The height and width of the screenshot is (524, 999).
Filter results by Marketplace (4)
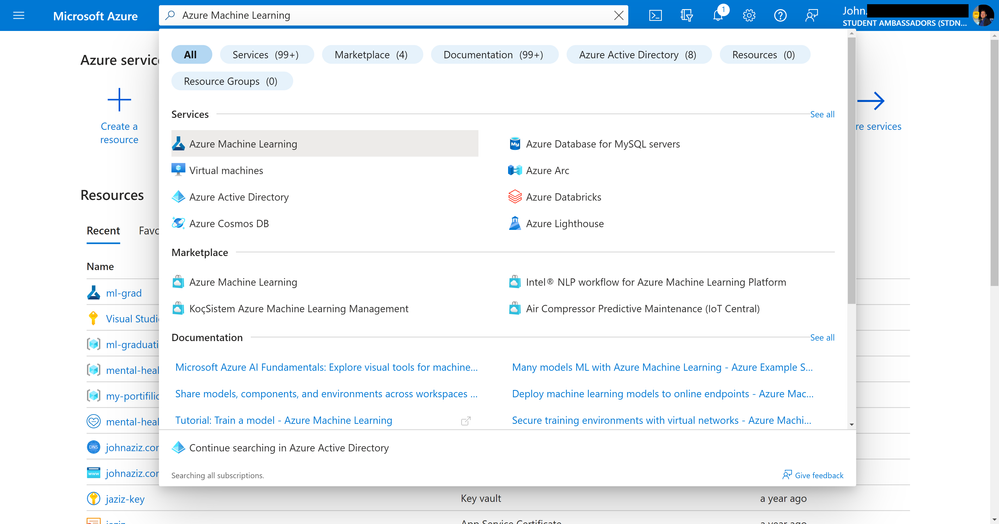[x=371, y=55]
